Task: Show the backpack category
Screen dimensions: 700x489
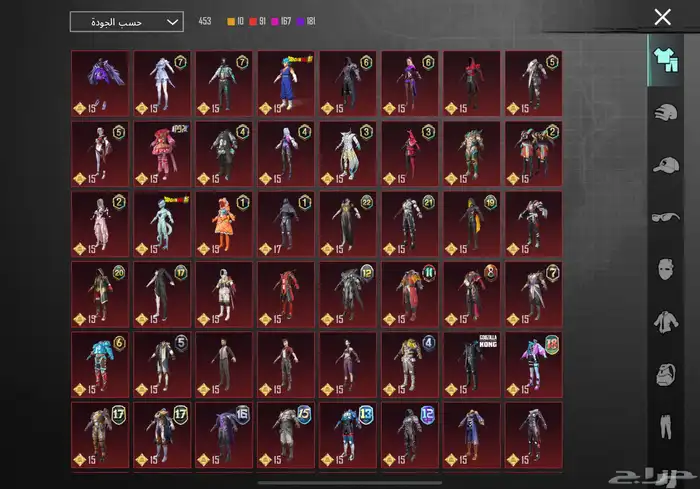Action: point(664,375)
